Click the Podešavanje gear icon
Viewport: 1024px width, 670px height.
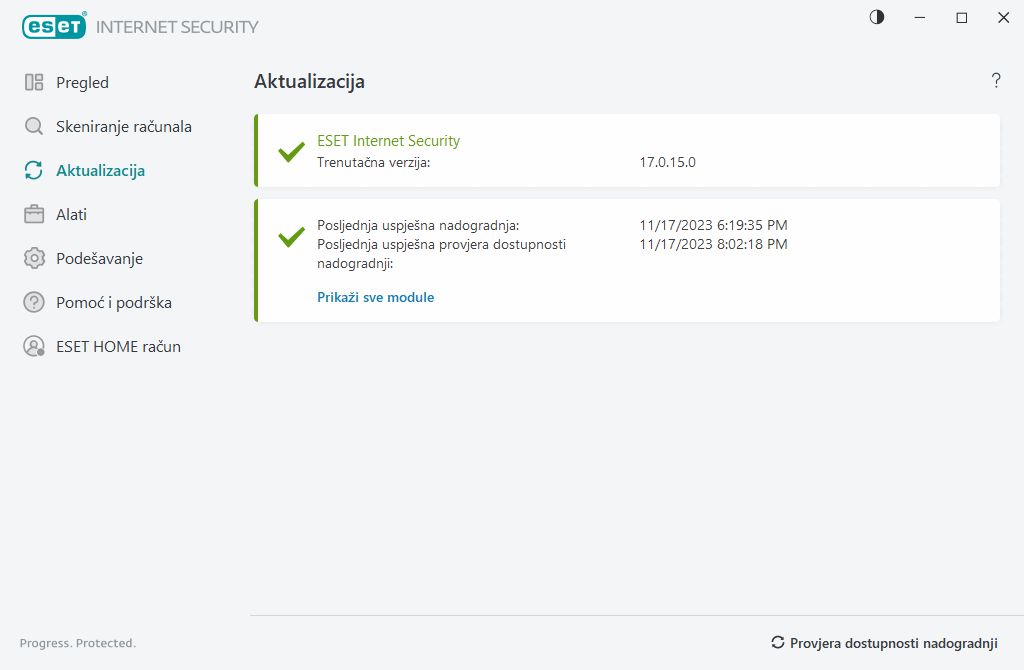34,259
